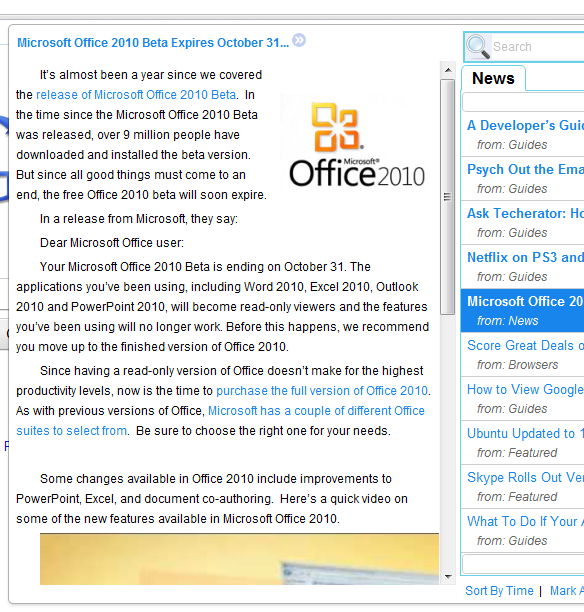Image resolution: width=584 pixels, height=612 pixels.
Task: Open Netflix on PS3 news entry
Action: click(x=523, y=267)
